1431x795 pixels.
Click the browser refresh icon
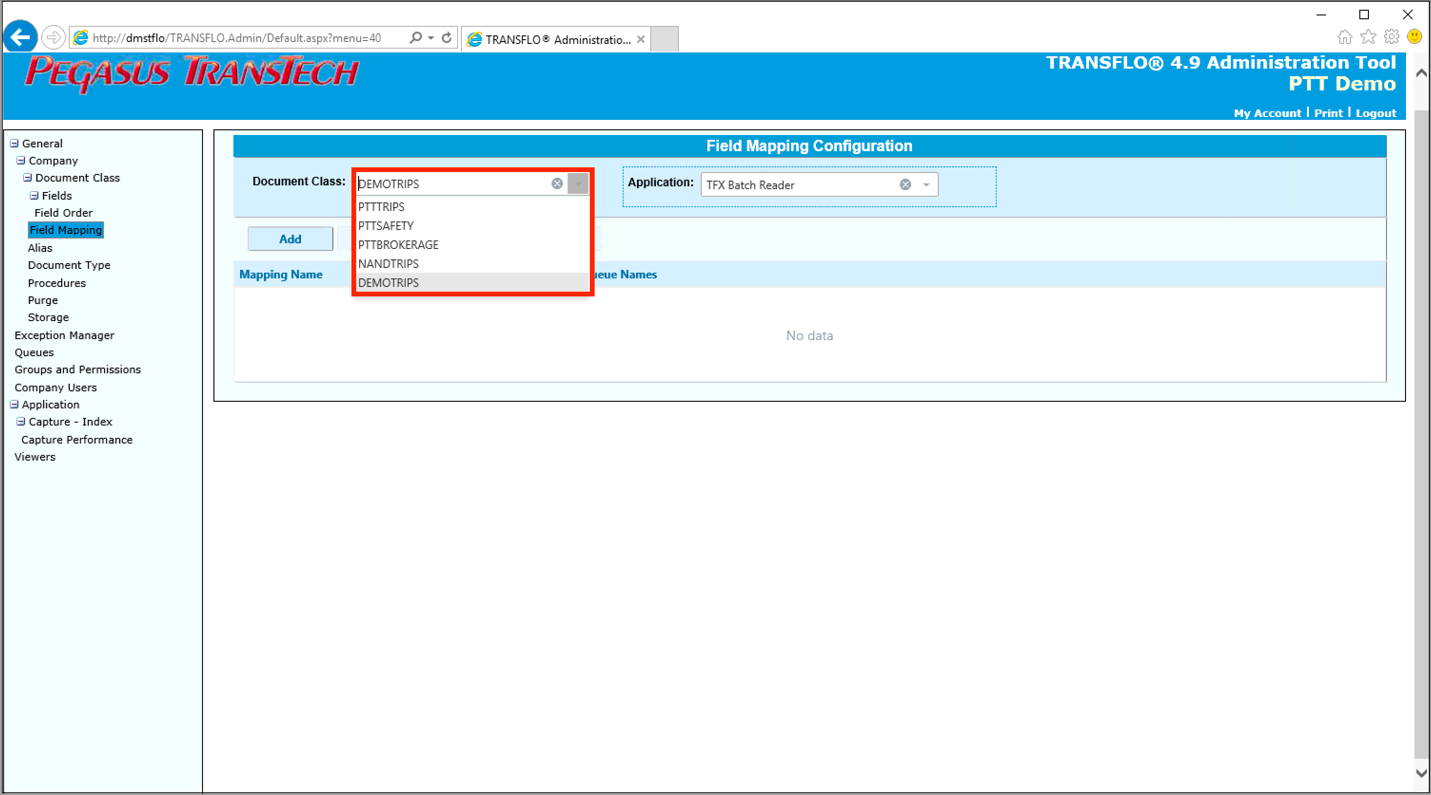[x=447, y=38]
